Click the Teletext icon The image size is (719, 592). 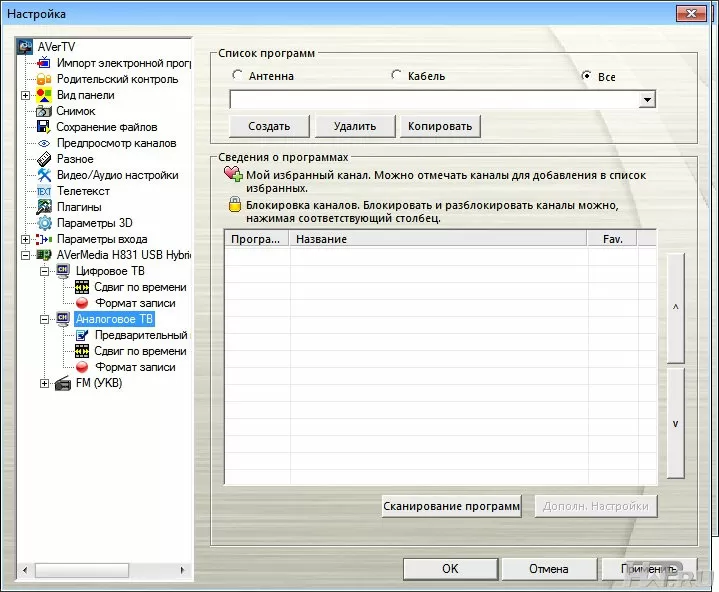point(44,191)
